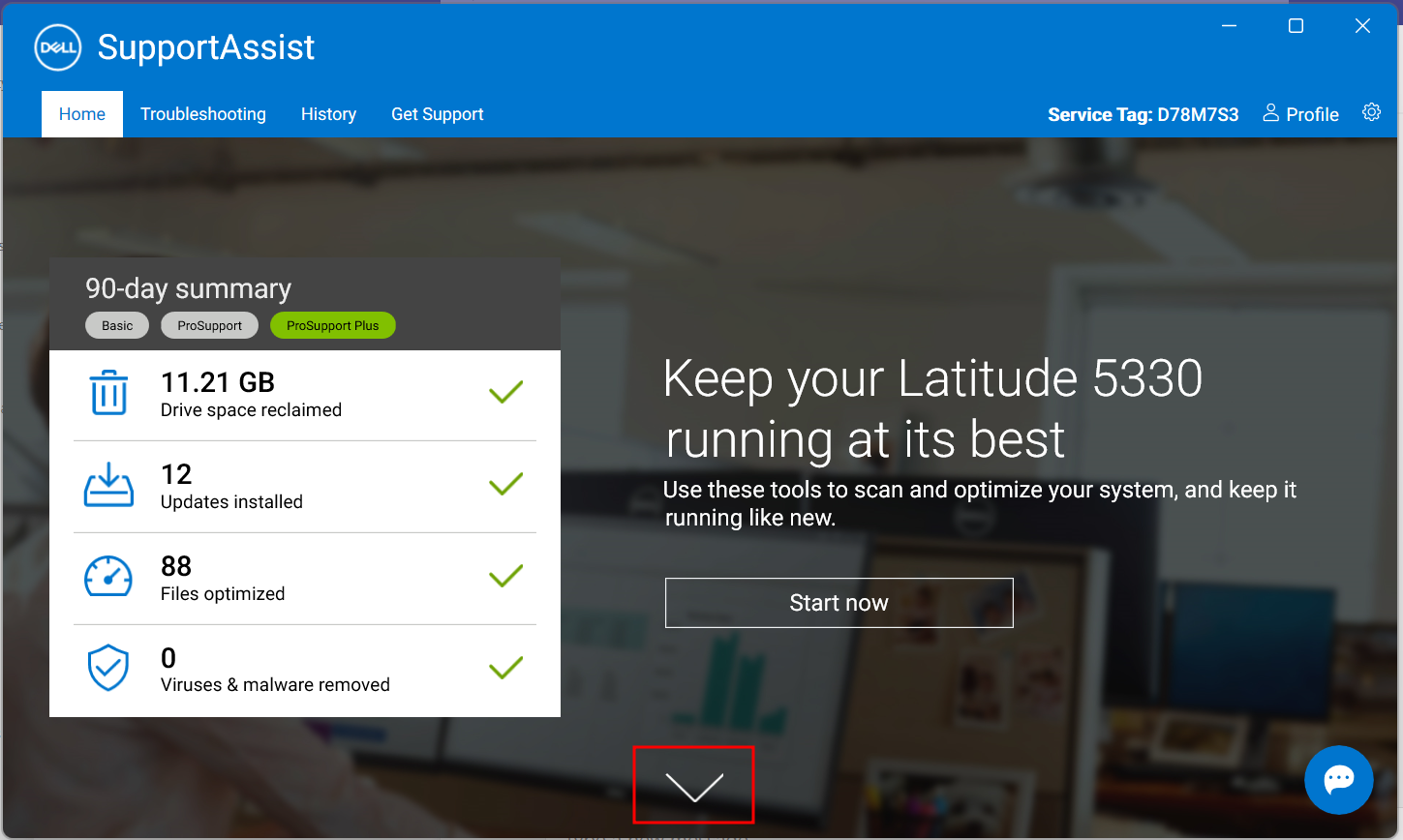Click the trash can drive space icon

108,393
